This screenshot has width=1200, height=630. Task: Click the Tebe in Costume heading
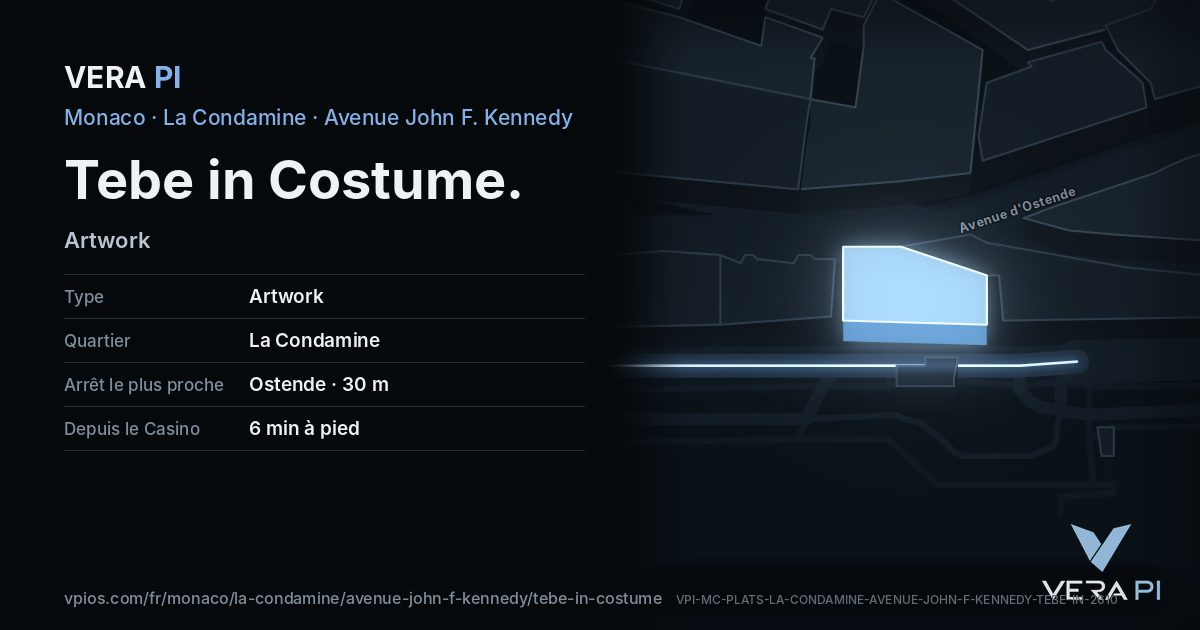pos(293,180)
